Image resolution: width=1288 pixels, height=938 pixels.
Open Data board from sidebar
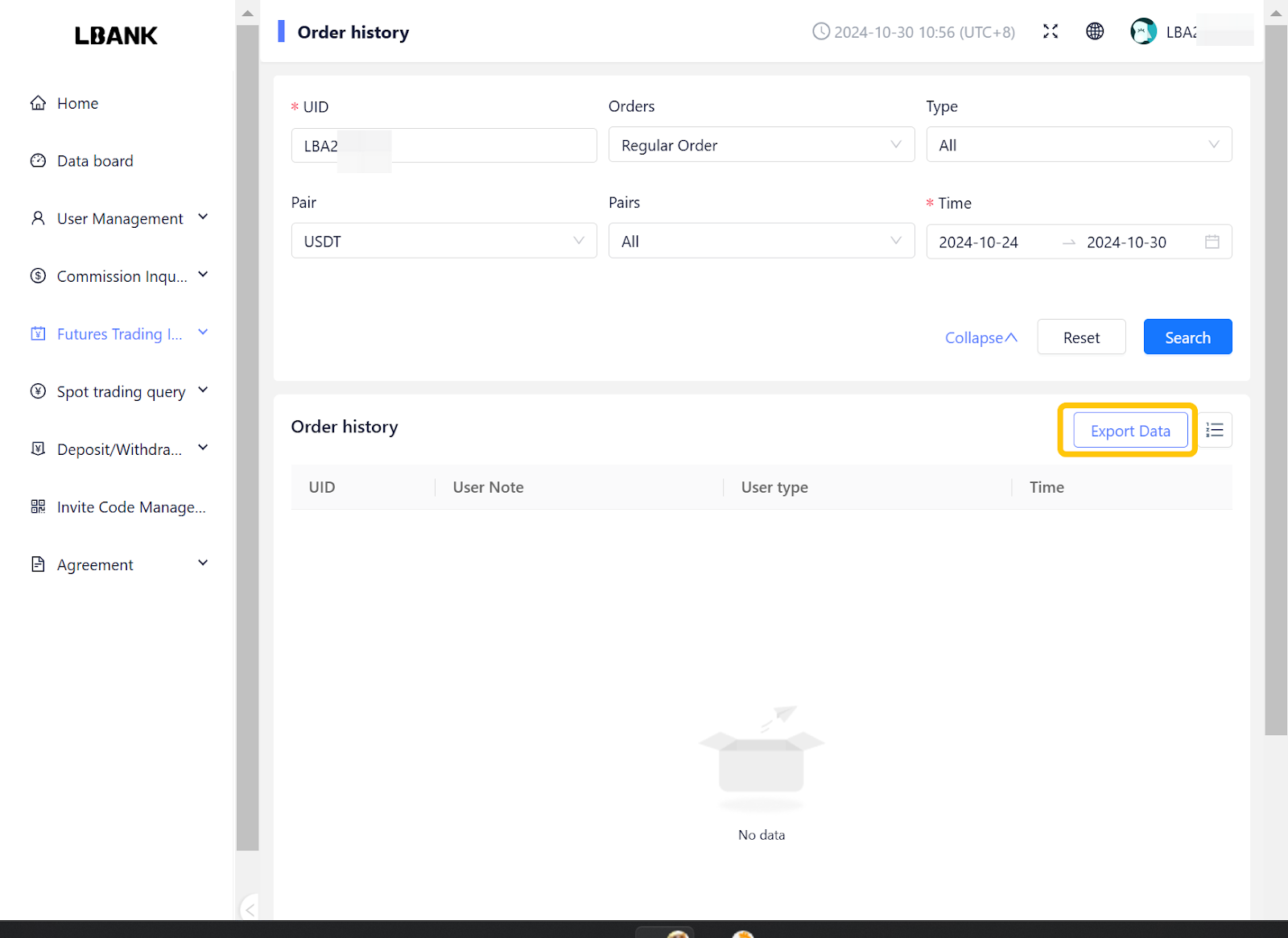coord(94,161)
